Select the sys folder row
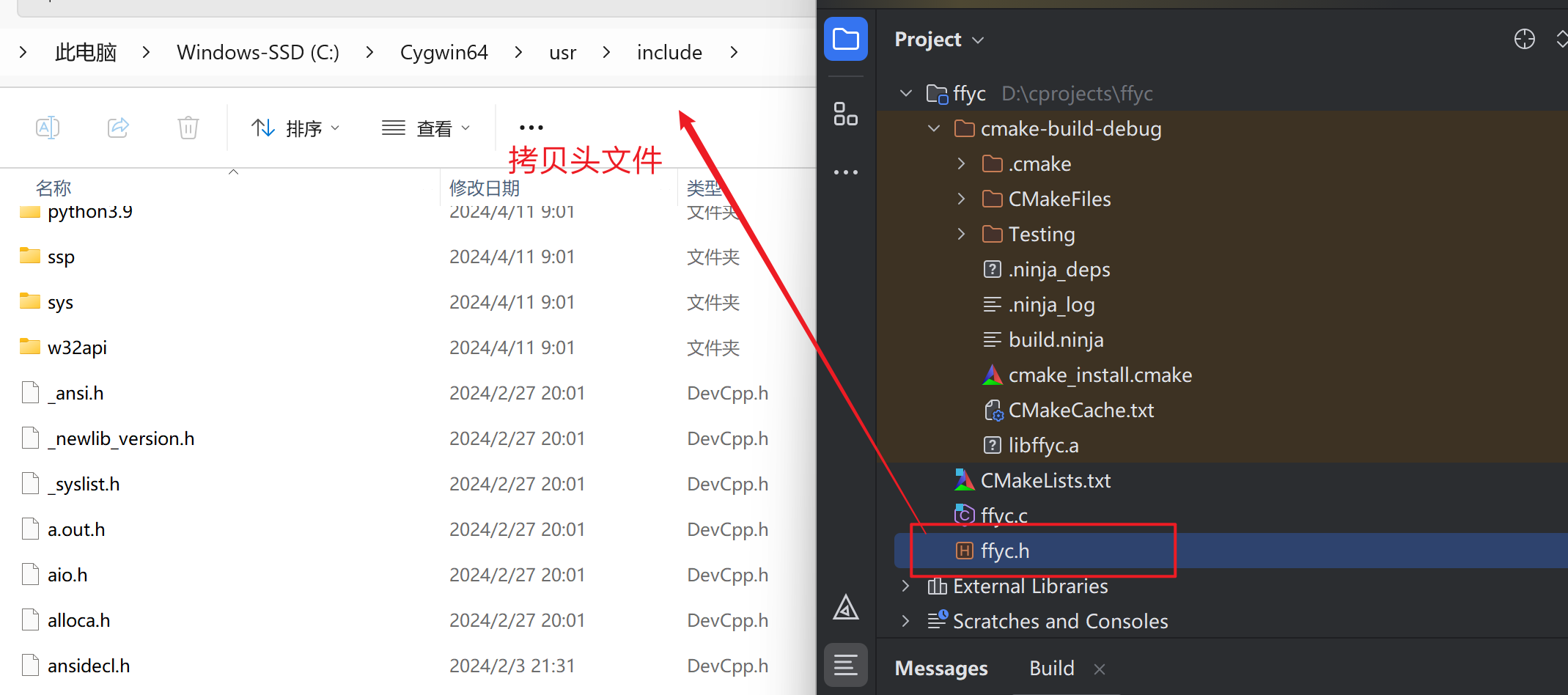1568x695 pixels. [x=408, y=302]
